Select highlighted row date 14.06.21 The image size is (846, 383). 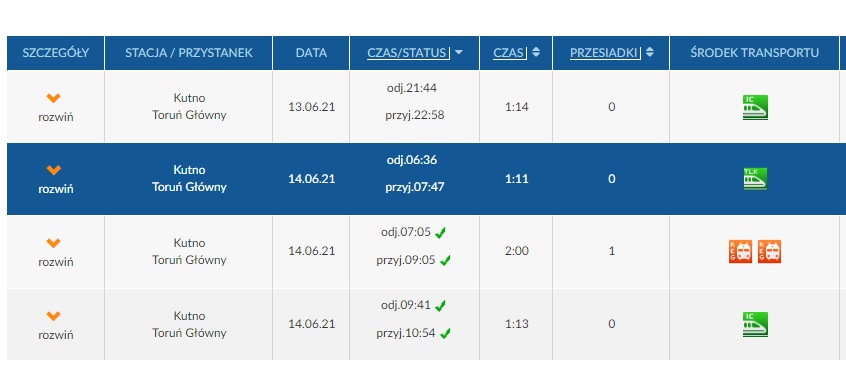pyautogui.click(x=311, y=179)
